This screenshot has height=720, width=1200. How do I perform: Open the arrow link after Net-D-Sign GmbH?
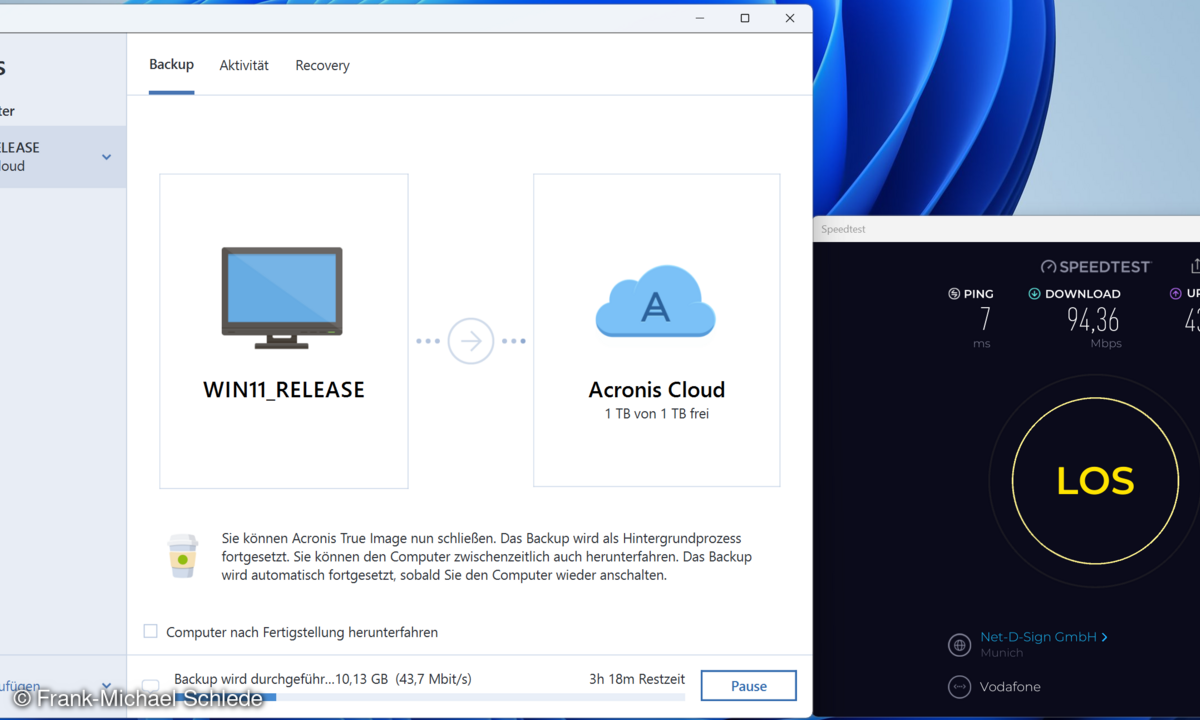[1104, 636]
